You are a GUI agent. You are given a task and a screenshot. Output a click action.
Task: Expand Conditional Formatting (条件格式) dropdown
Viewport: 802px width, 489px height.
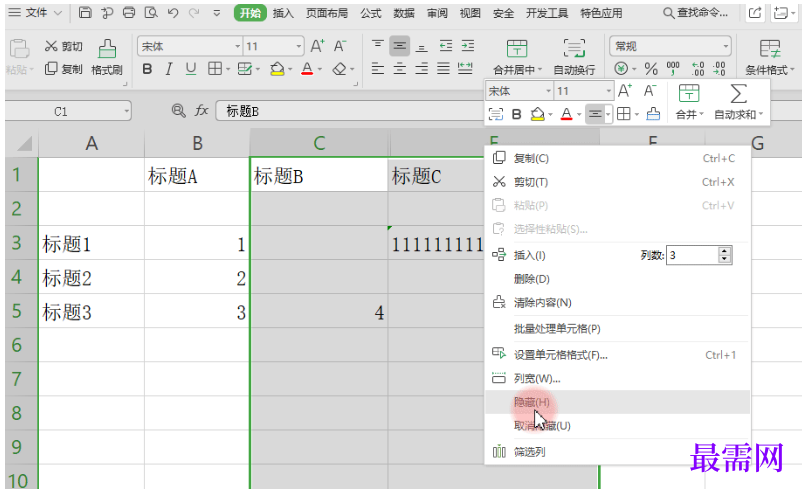click(792, 70)
